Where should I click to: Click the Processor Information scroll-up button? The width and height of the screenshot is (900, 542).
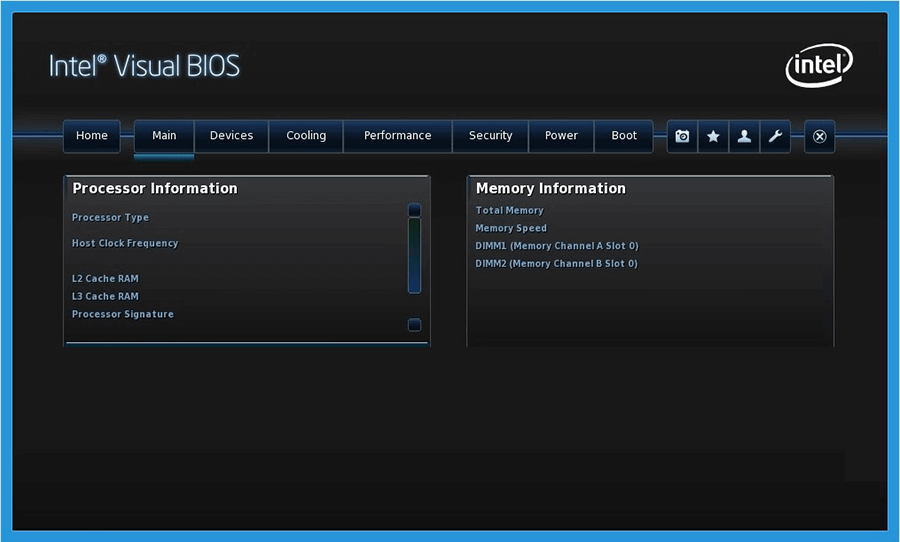414,210
